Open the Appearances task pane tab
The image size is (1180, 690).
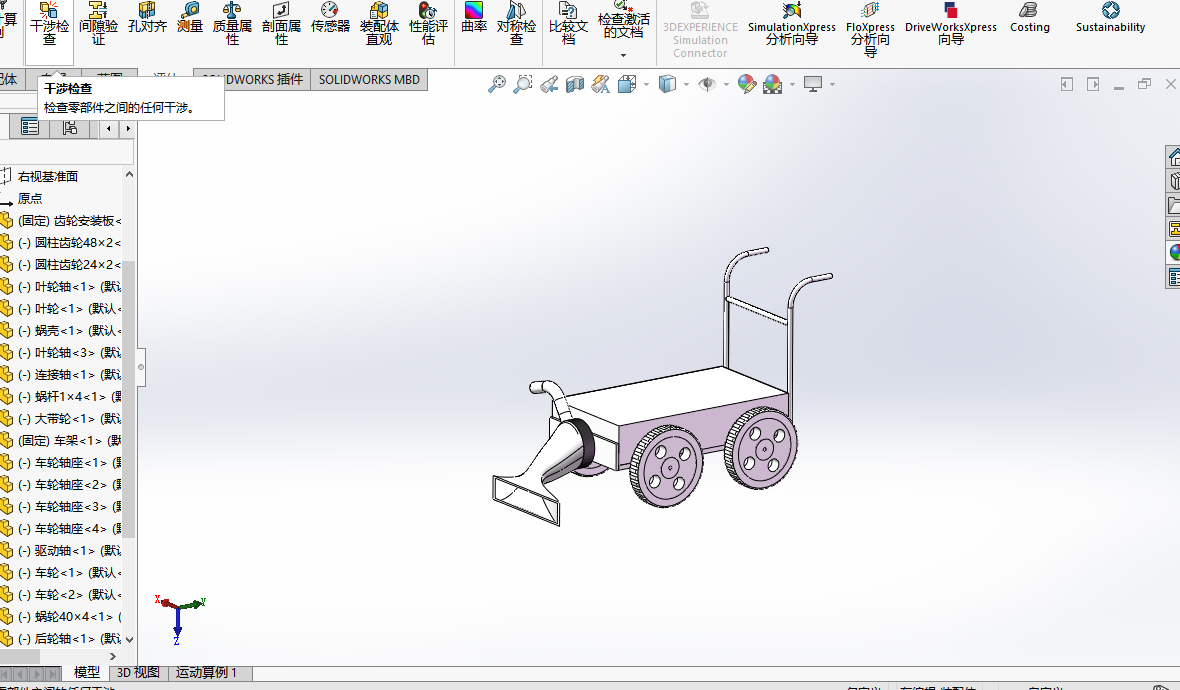coord(1173,253)
